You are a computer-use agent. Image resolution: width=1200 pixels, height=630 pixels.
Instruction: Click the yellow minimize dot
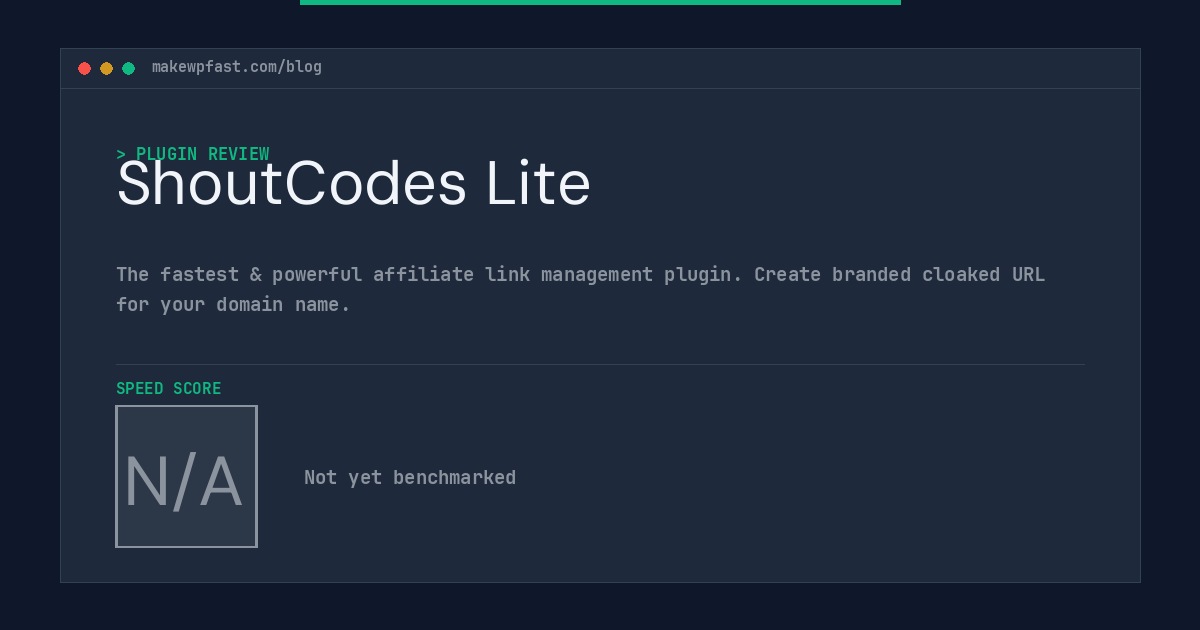[x=106, y=68]
